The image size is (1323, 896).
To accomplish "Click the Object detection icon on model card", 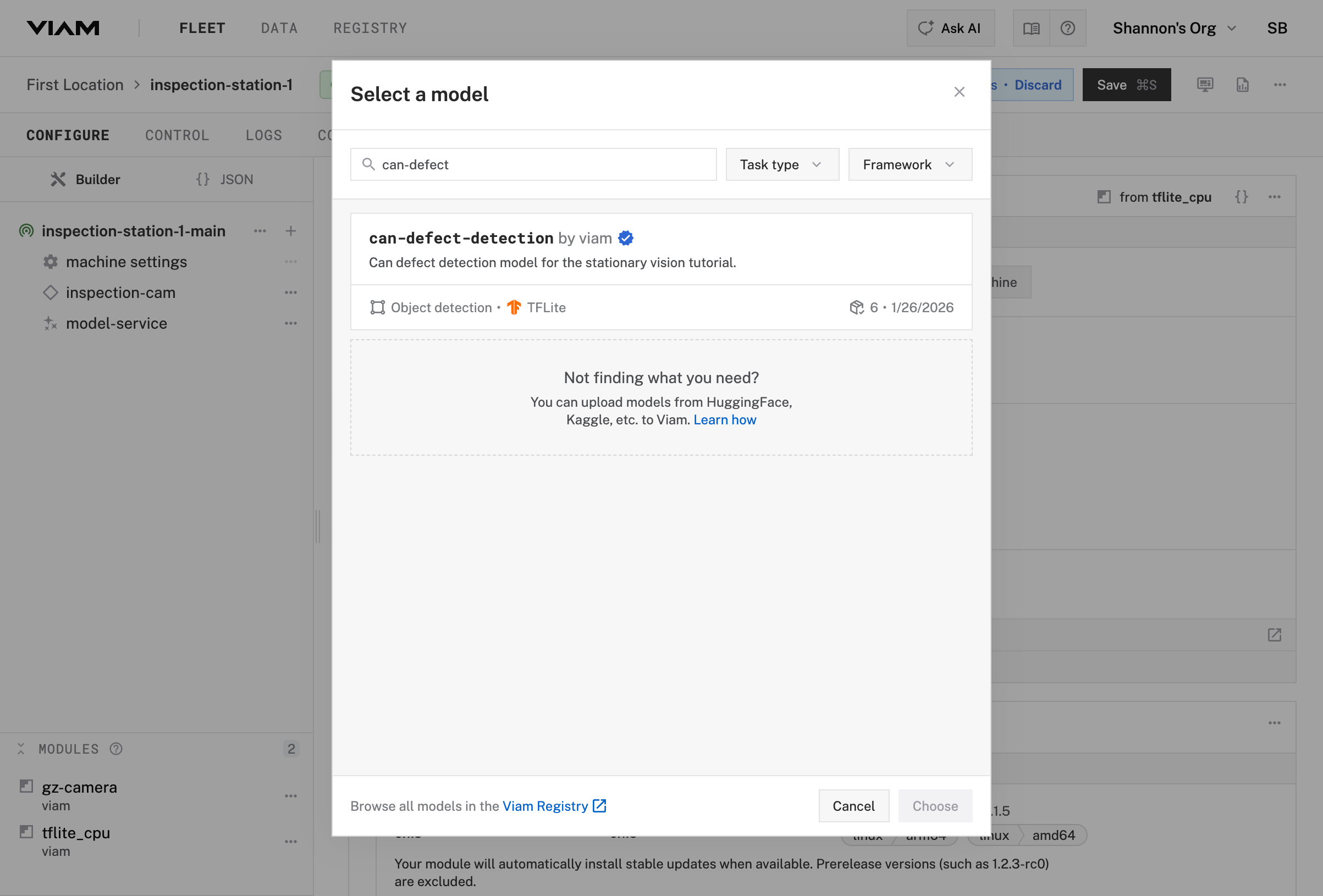I will [x=377, y=308].
